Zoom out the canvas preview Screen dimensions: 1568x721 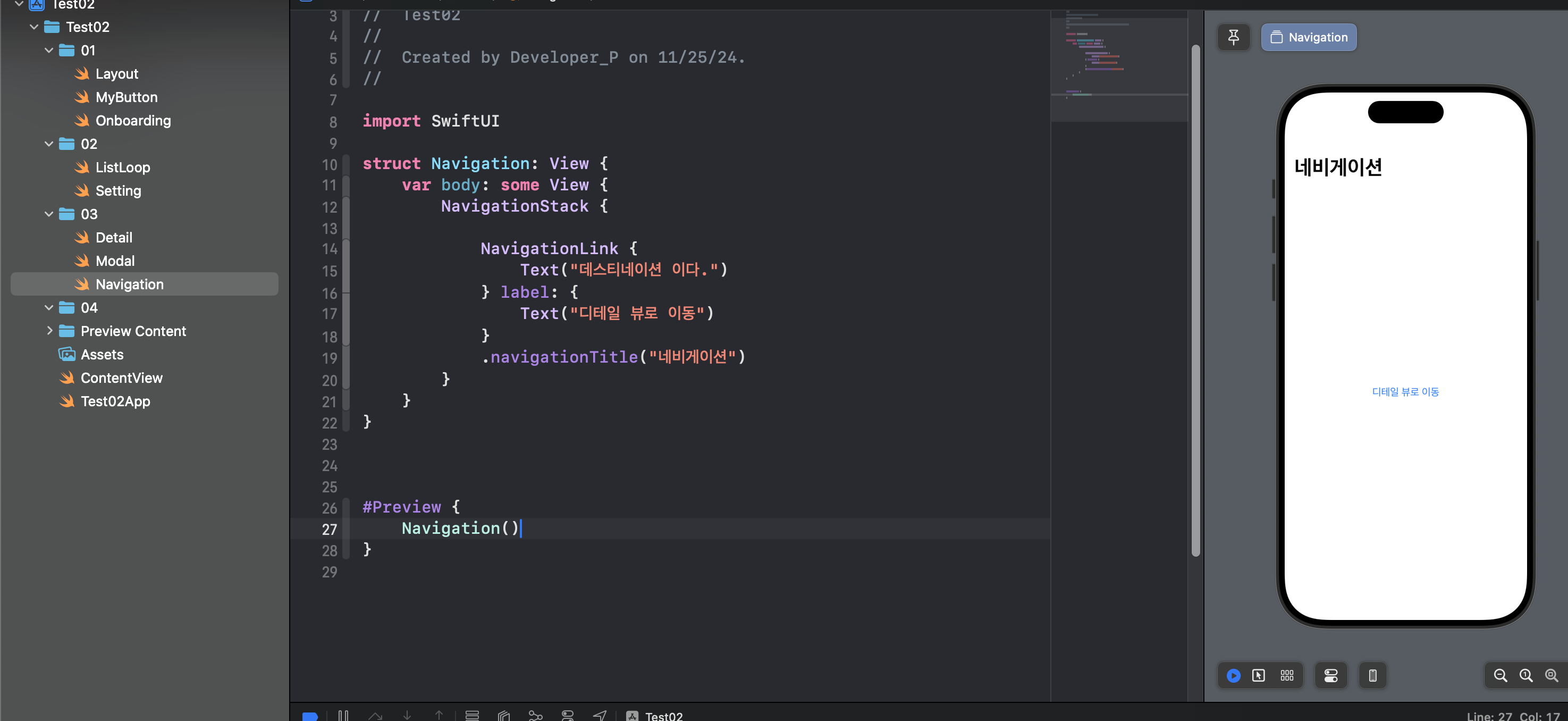1500,675
